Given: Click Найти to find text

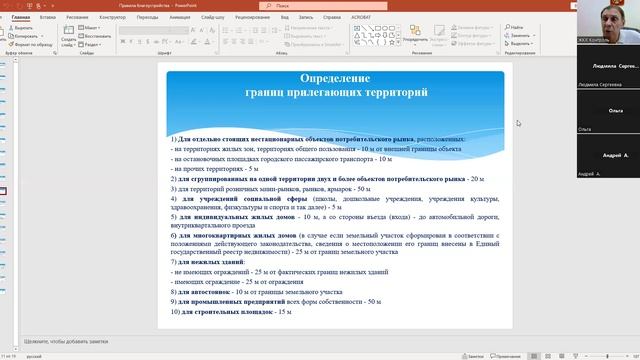Looking at the screenshot, I should (x=514, y=27).
